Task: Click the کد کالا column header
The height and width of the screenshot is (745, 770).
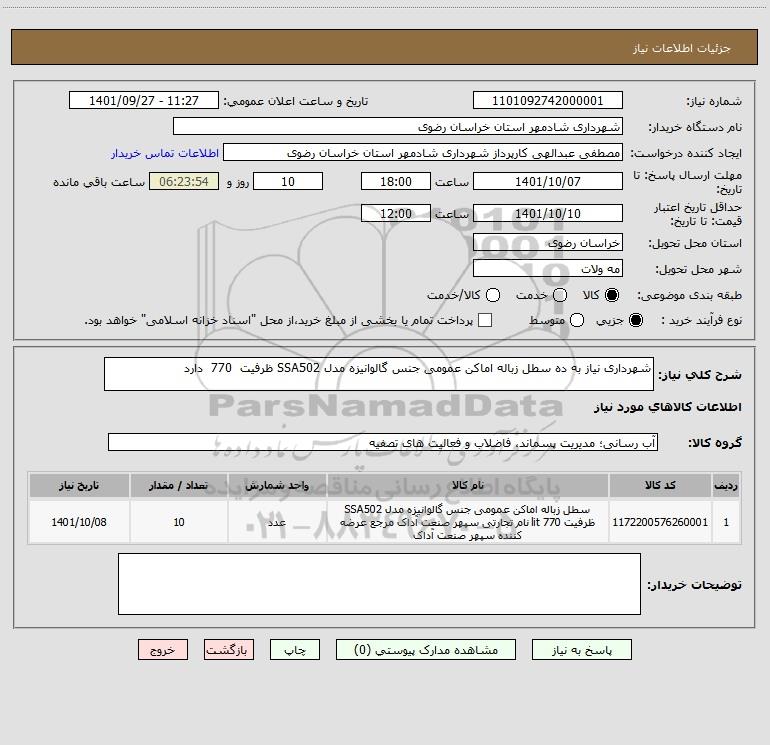Action: coord(660,485)
